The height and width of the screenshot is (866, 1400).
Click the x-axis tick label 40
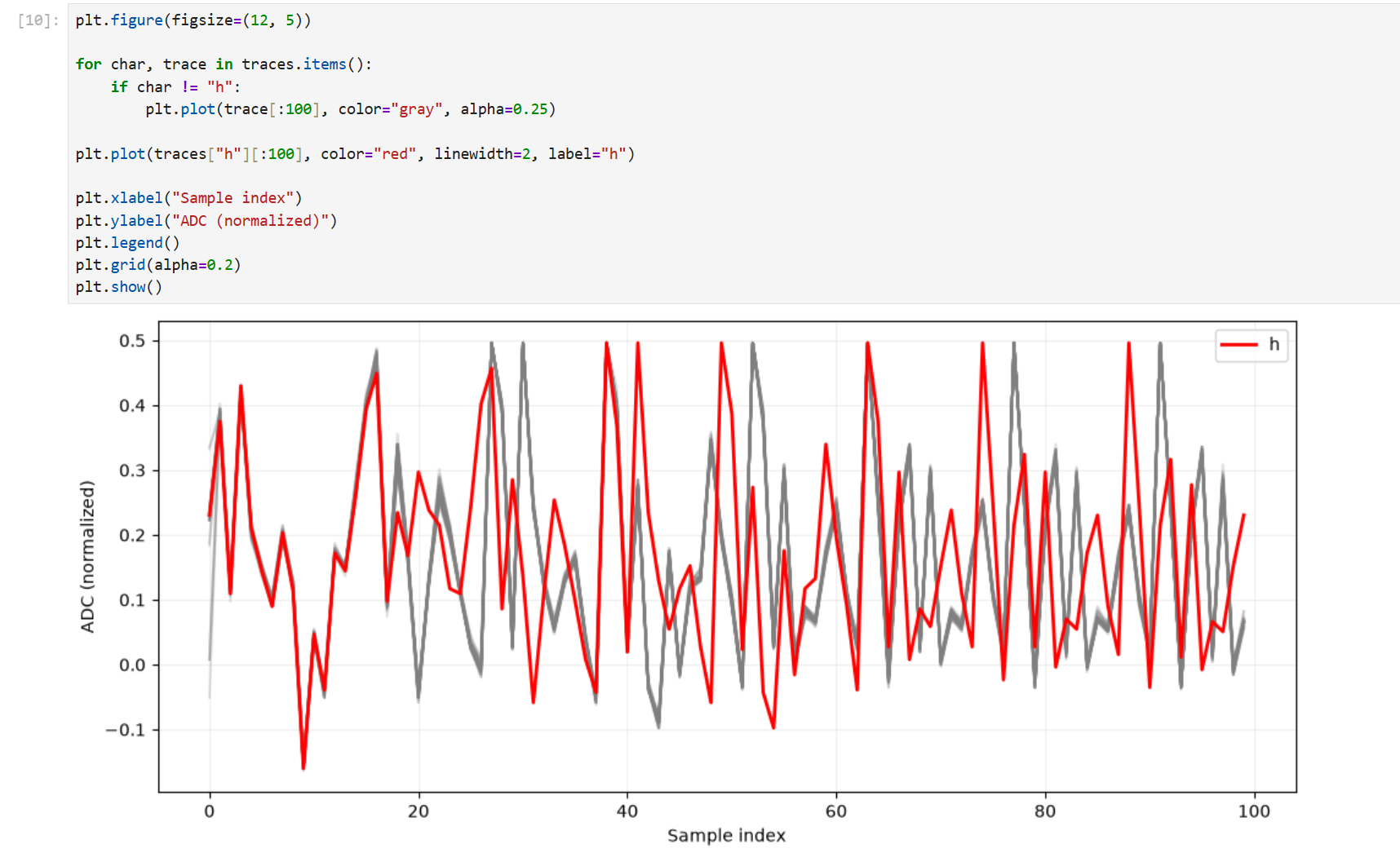(x=627, y=811)
